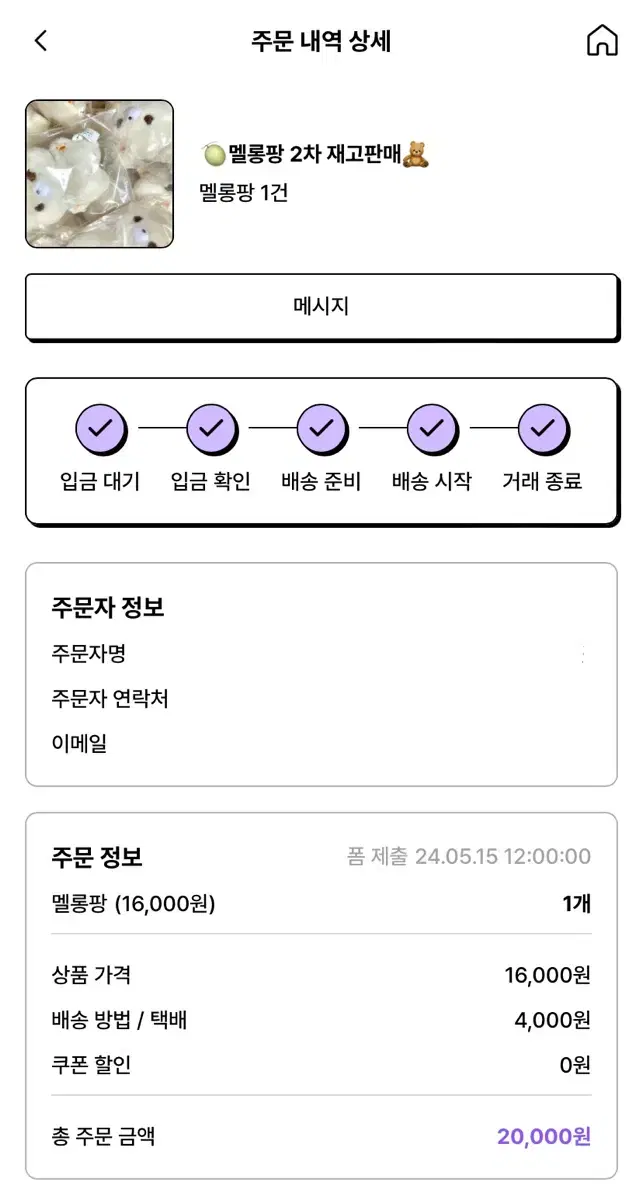
Task: Open the 멜롱팡 2차 재고판매 product title
Action: coord(316,155)
